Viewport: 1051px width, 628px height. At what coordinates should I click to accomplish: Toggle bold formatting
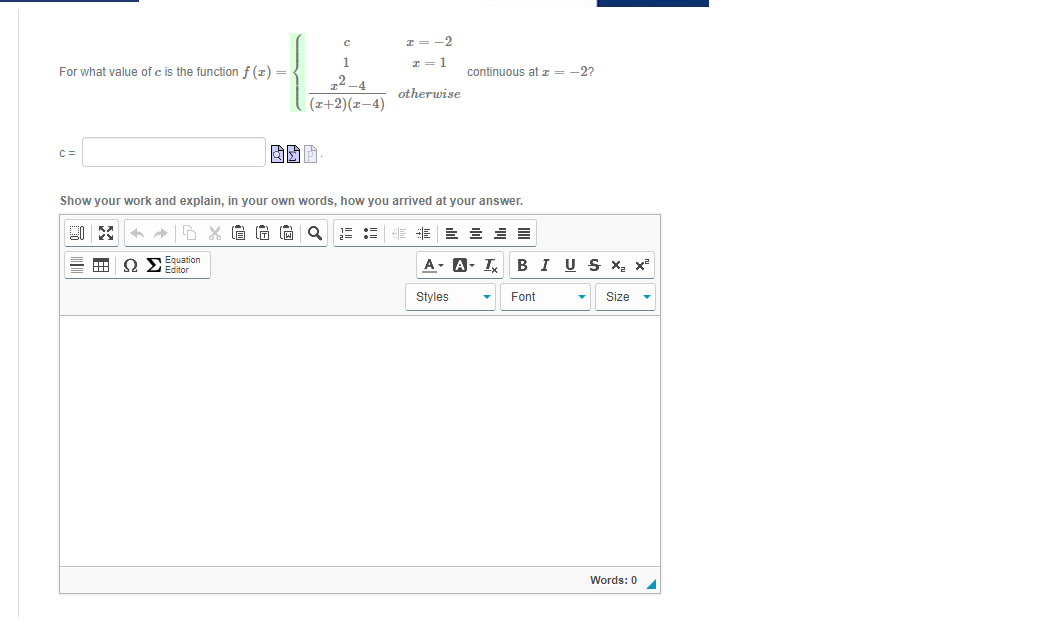point(522,265)
